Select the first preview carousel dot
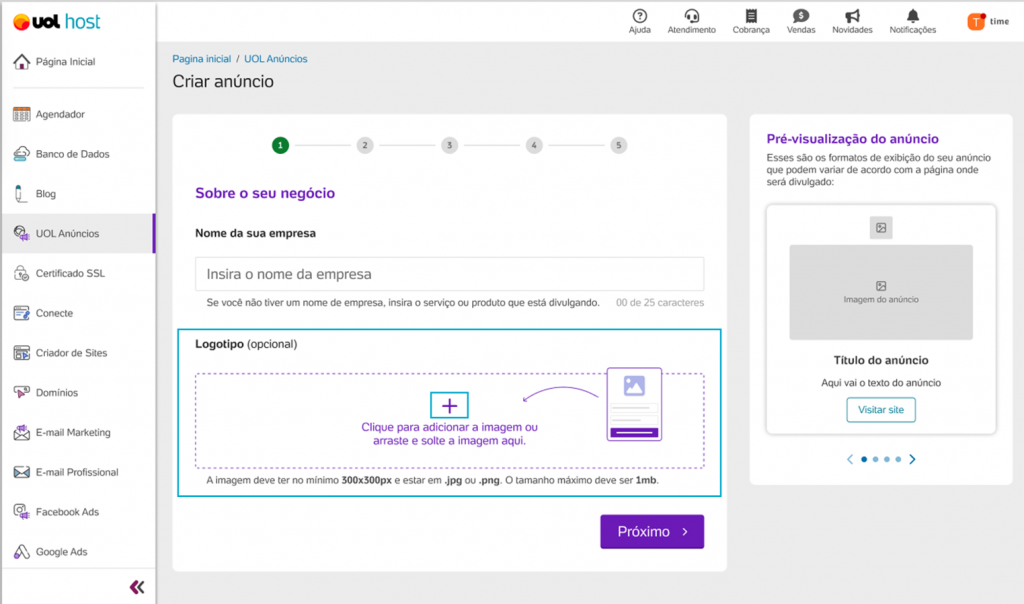 864,460
